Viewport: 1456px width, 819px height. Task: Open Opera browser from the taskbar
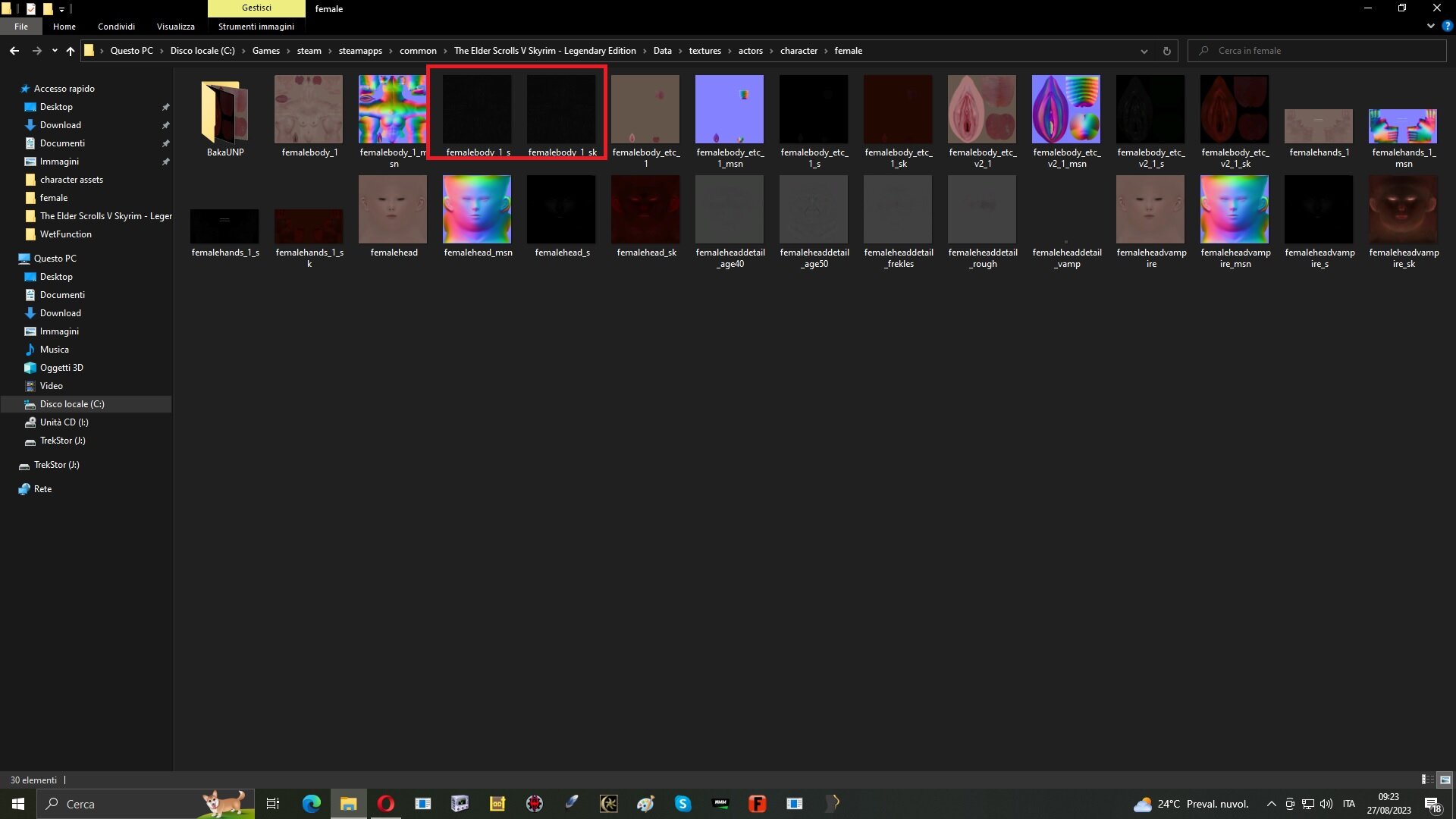(x=385, y=804)
